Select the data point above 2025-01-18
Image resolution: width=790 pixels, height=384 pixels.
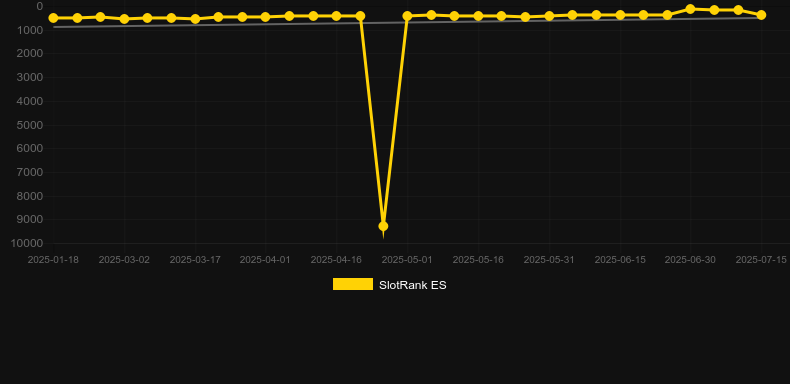[53, 18]
